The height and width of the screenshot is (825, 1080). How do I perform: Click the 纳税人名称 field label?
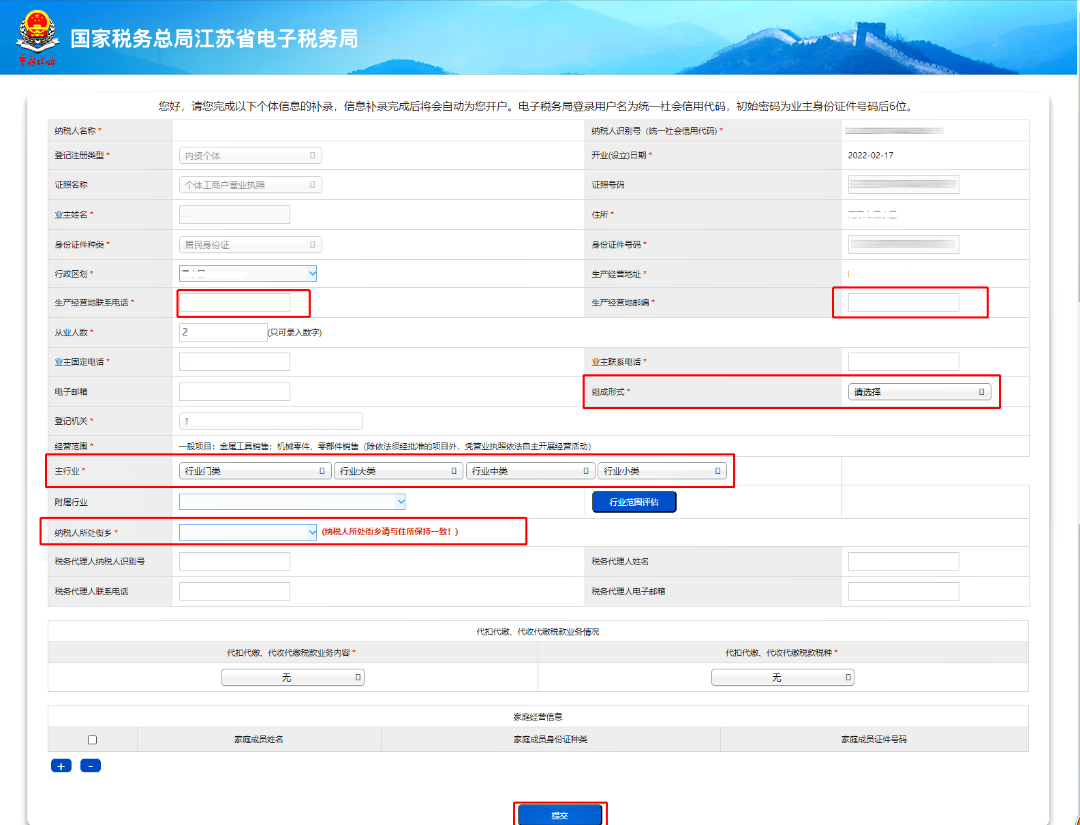point(76,131)
